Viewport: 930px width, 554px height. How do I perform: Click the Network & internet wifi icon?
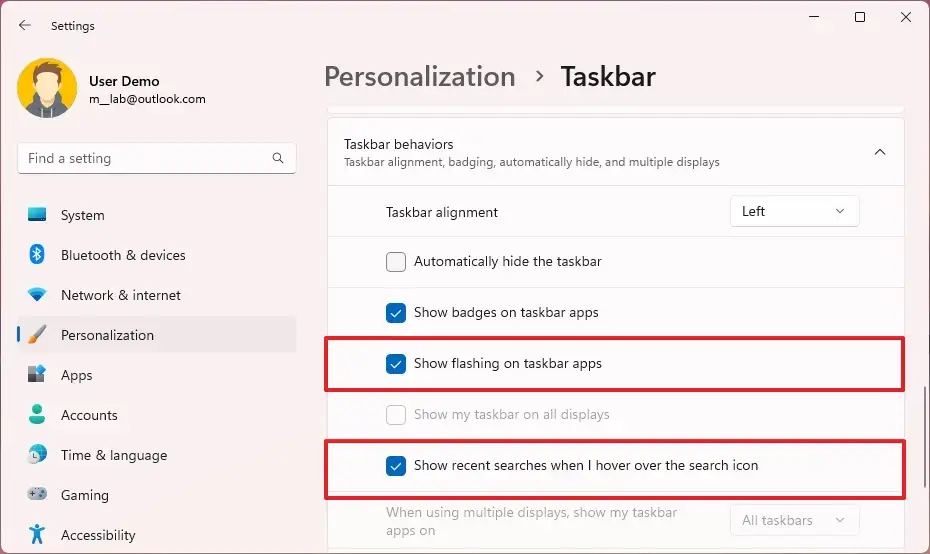(x=37, y=295)
